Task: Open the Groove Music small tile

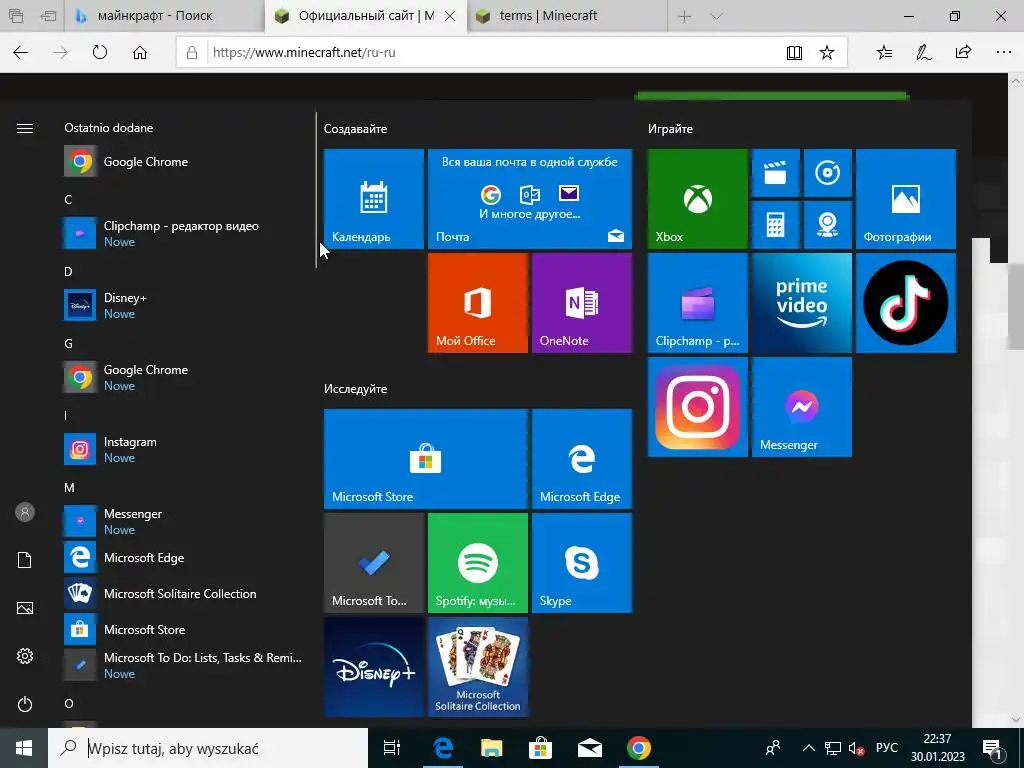Action: (827, 173)
